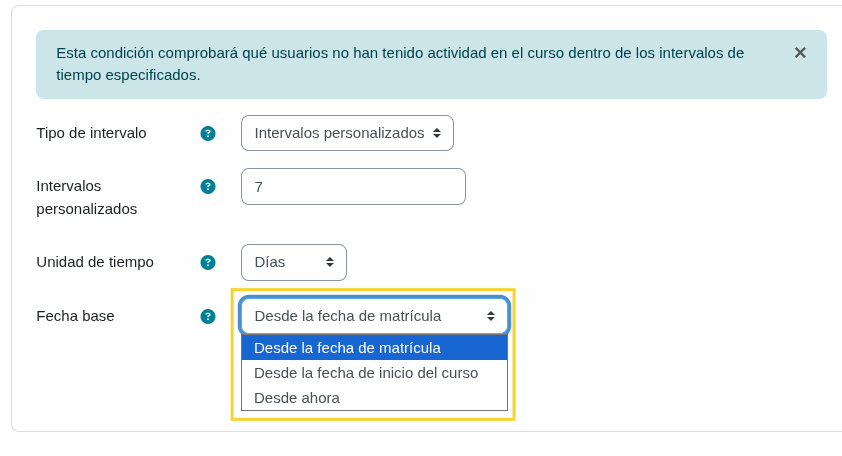Dismiss the blue info alert message
842x456 pixels.
(800, 53)
